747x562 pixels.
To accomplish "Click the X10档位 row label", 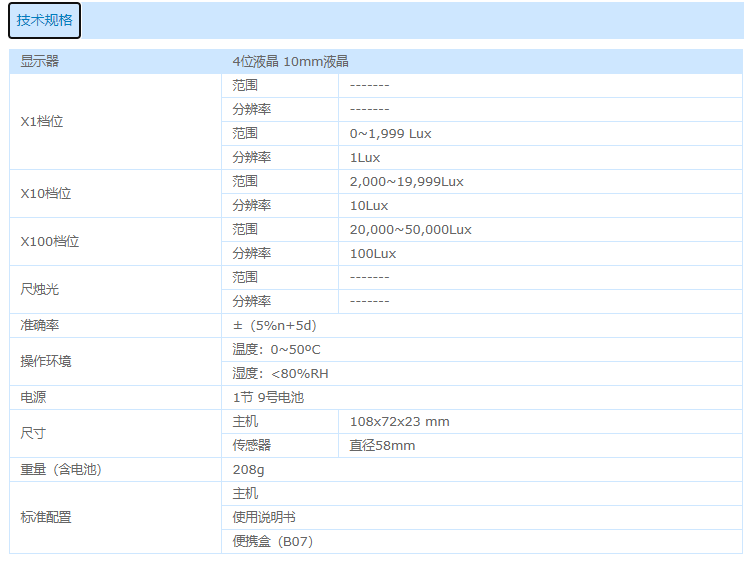I will click(x=46, y=193).
